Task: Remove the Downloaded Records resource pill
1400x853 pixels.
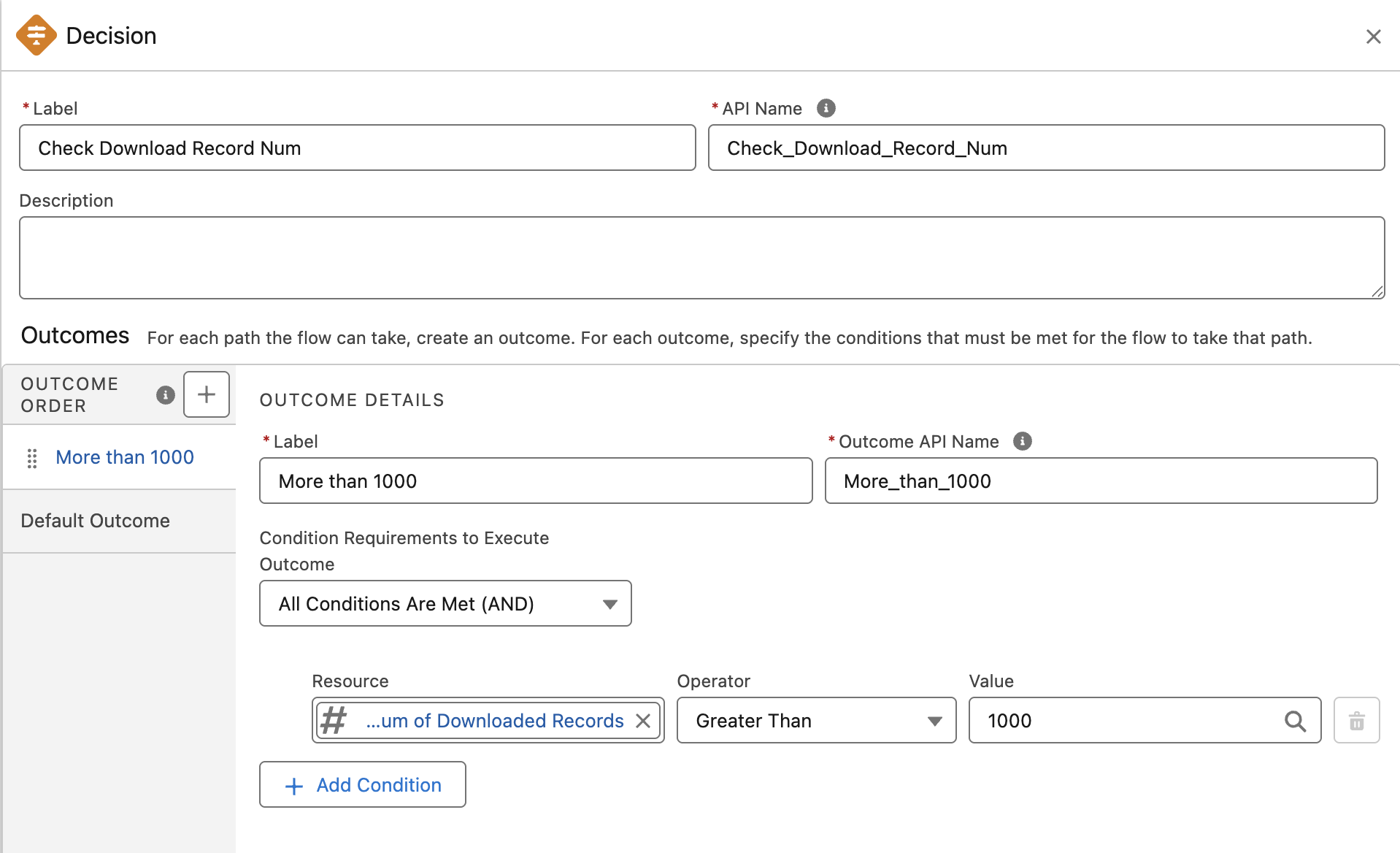Action: click(x=643, y=721)
